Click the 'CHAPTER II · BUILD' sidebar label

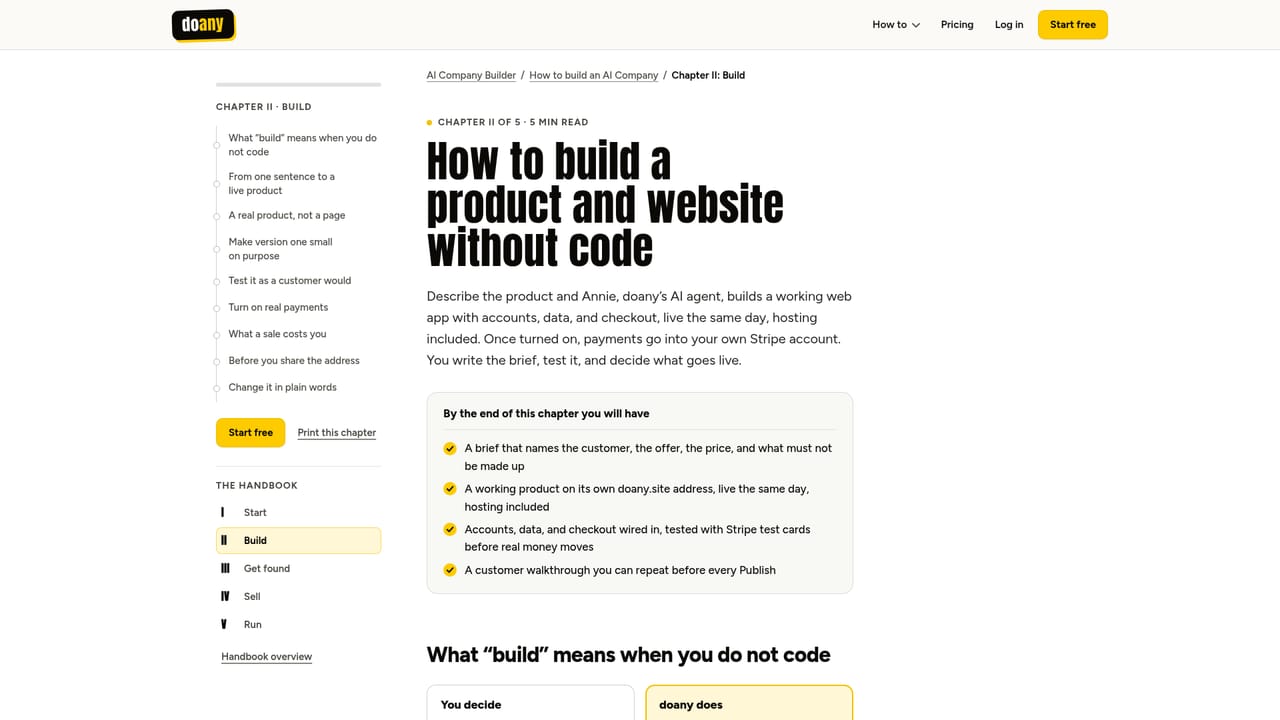coord(264,107)
